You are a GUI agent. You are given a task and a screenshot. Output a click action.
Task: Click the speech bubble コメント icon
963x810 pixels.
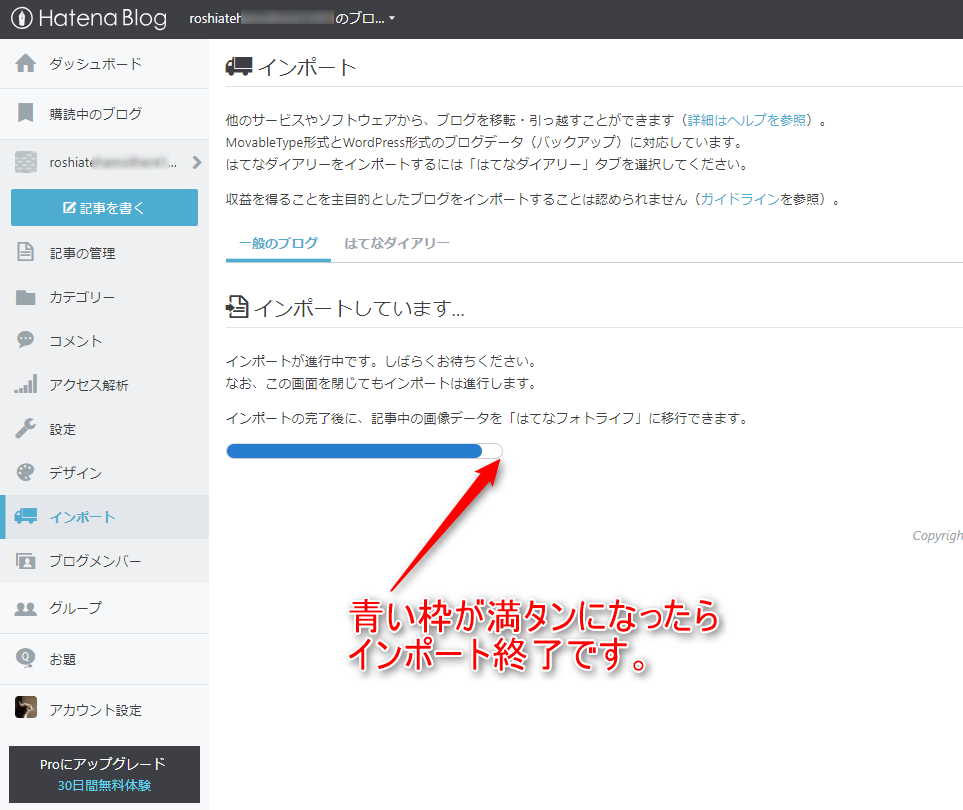click(25, 340)
